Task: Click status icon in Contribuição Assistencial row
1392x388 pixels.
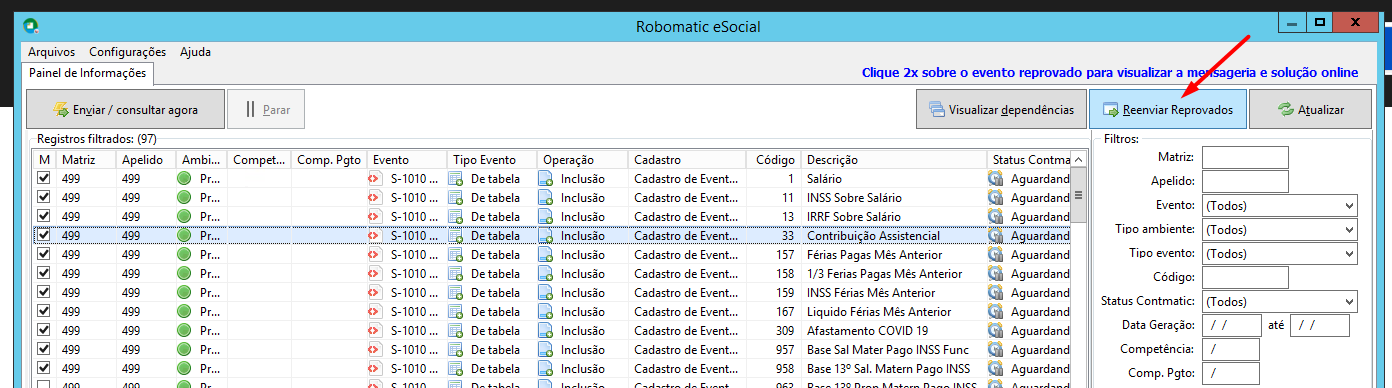Action: pos(996,235)
